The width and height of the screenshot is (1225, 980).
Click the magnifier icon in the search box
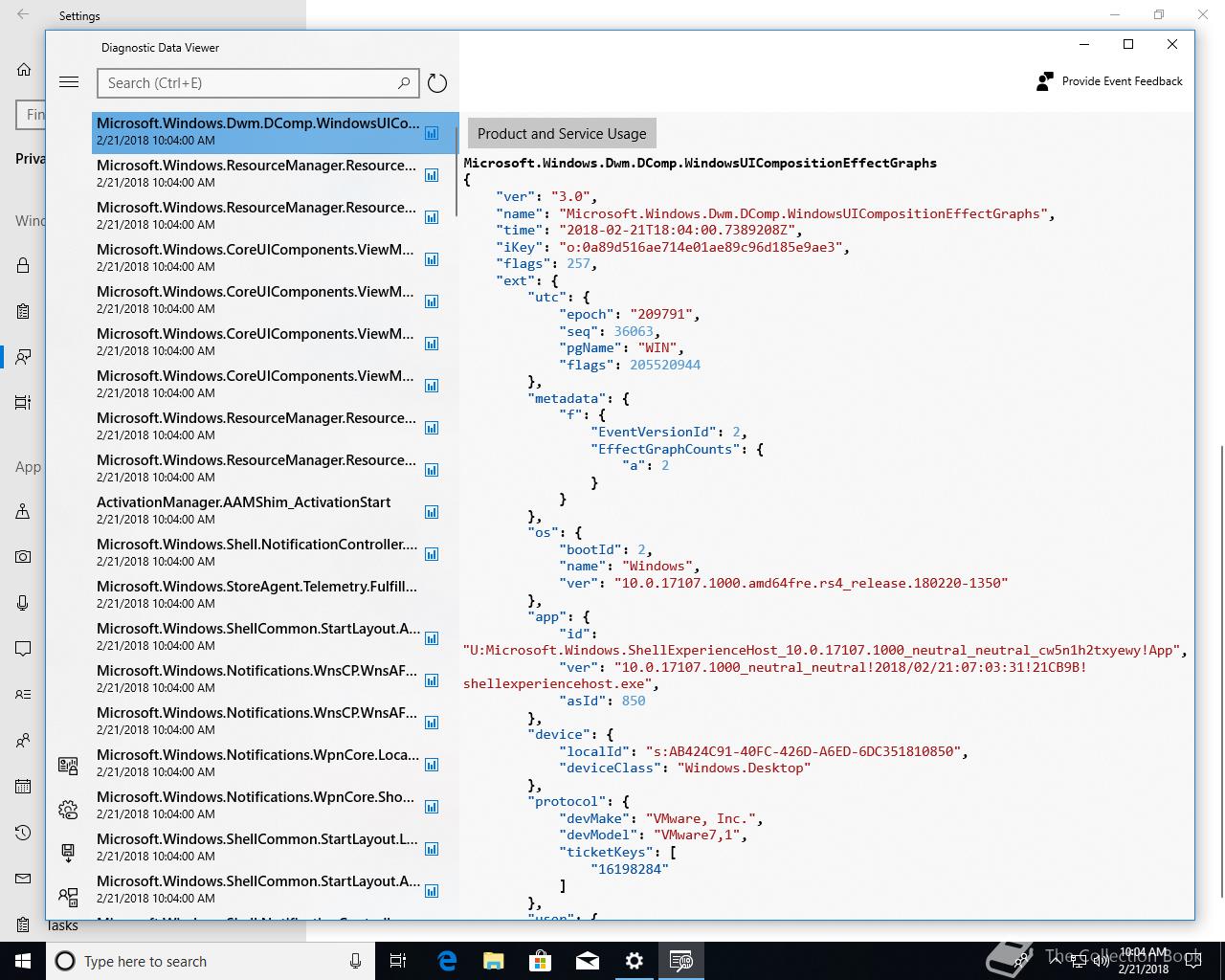(404, 83)
